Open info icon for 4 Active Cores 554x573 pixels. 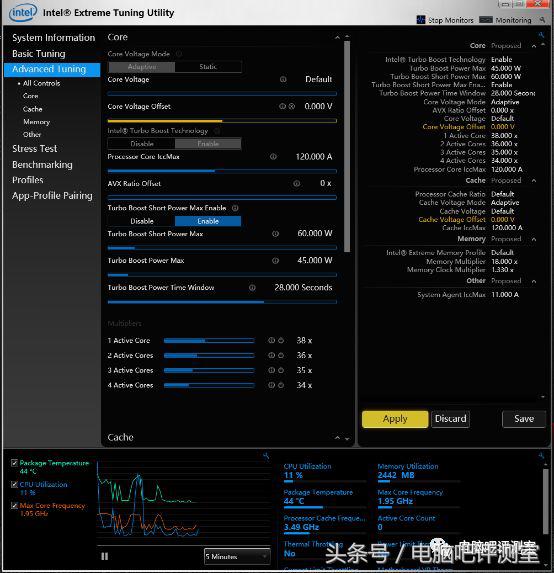click(x=271, y=385)
